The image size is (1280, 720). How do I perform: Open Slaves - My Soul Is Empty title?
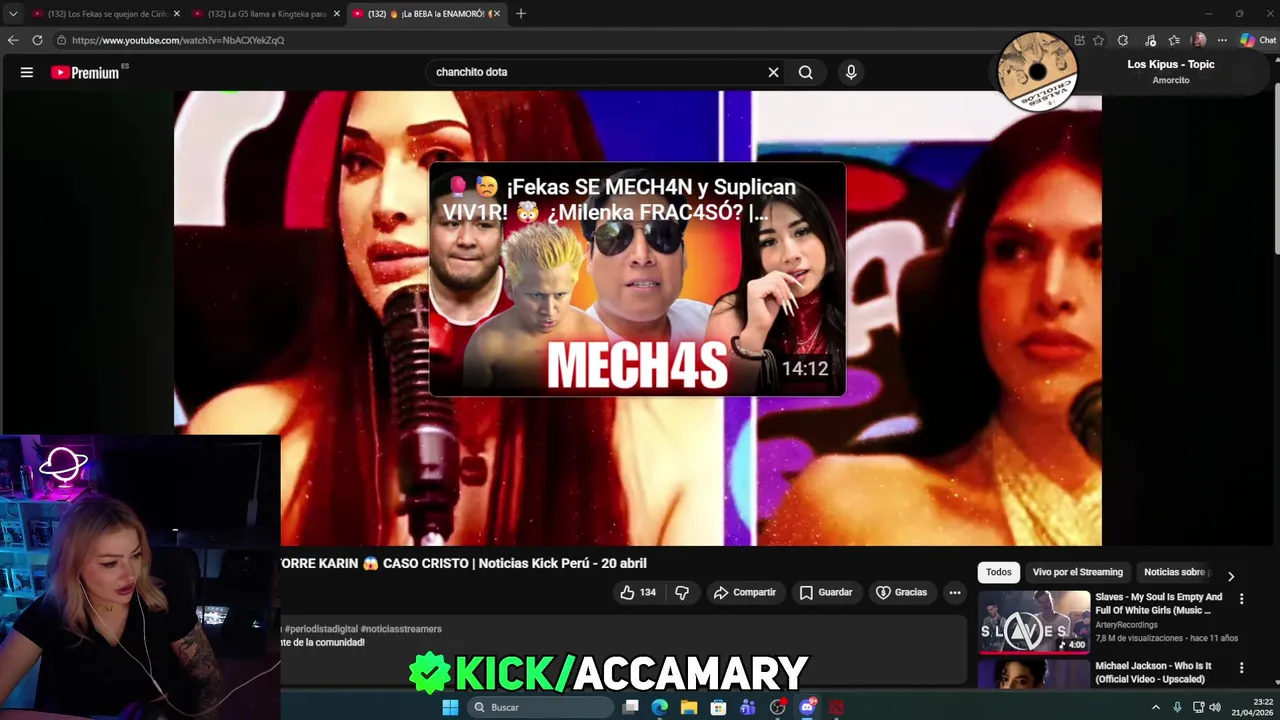pyautogui.click(x=1158, y=603)
